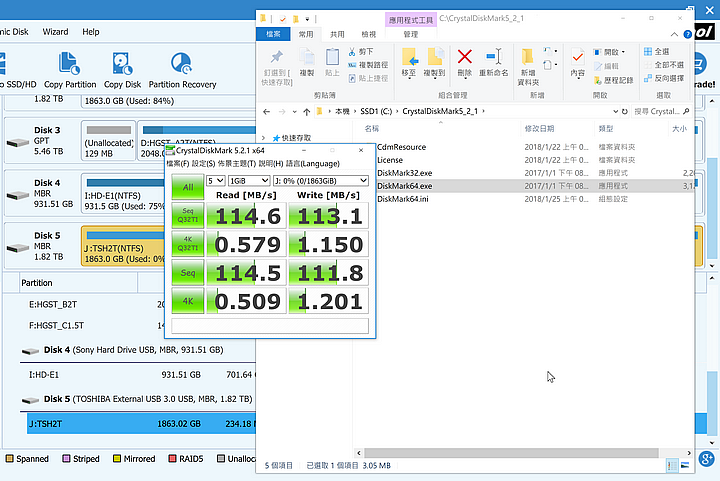
Task: Click the History item in ribbon
Action: pyautogui.click(x=613, y=80)
